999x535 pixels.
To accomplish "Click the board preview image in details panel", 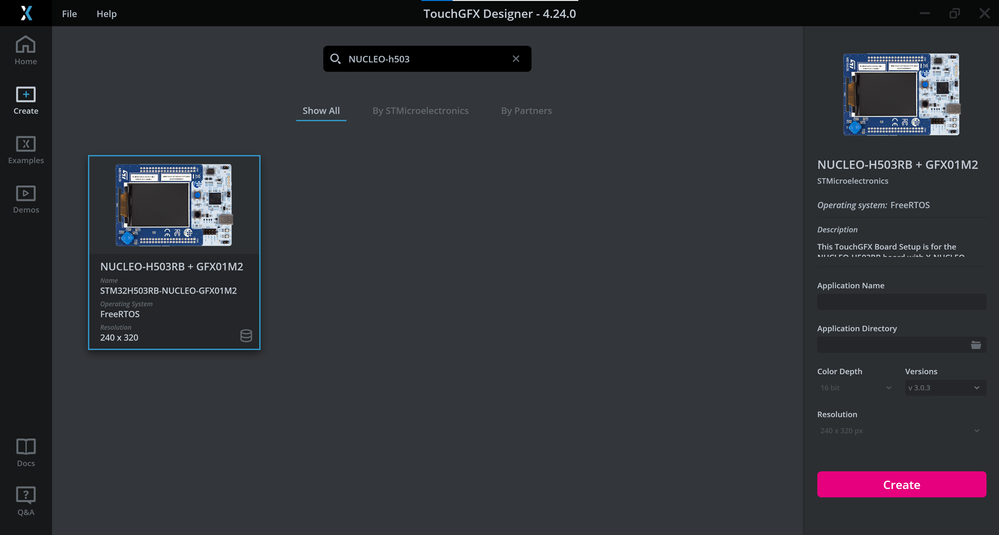I will [901, 94].
